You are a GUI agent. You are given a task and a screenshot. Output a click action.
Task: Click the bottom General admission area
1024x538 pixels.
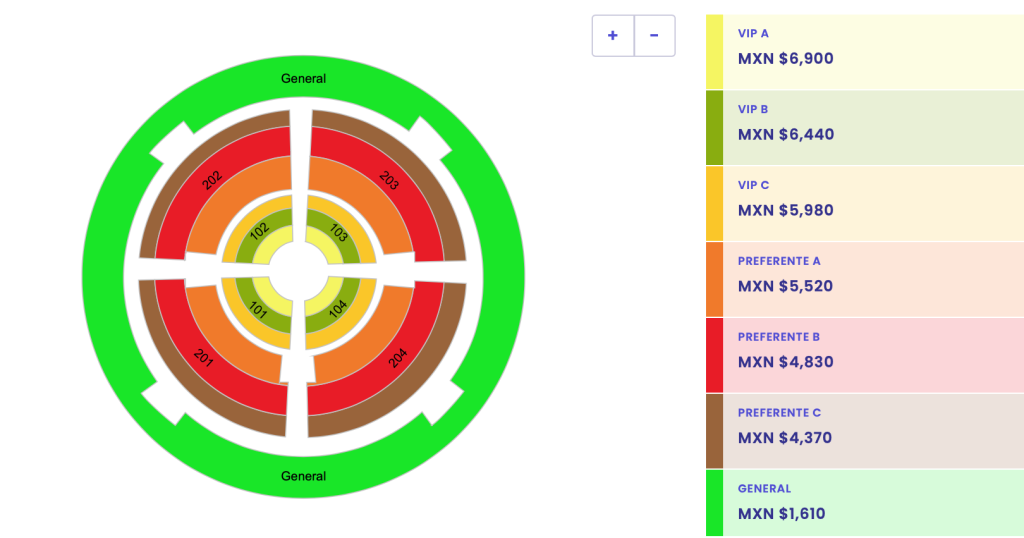(x=303, y=476)
